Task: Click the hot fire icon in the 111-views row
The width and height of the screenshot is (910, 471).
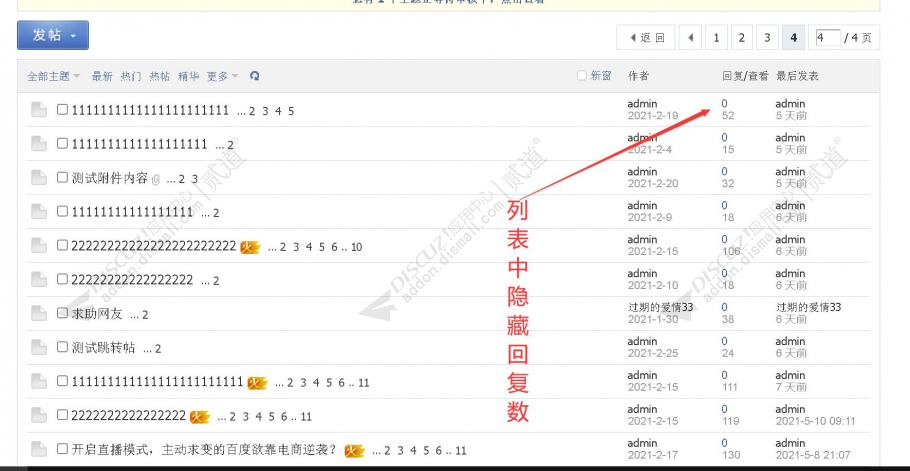Action: pyautogui.click(x=257, y=383)
